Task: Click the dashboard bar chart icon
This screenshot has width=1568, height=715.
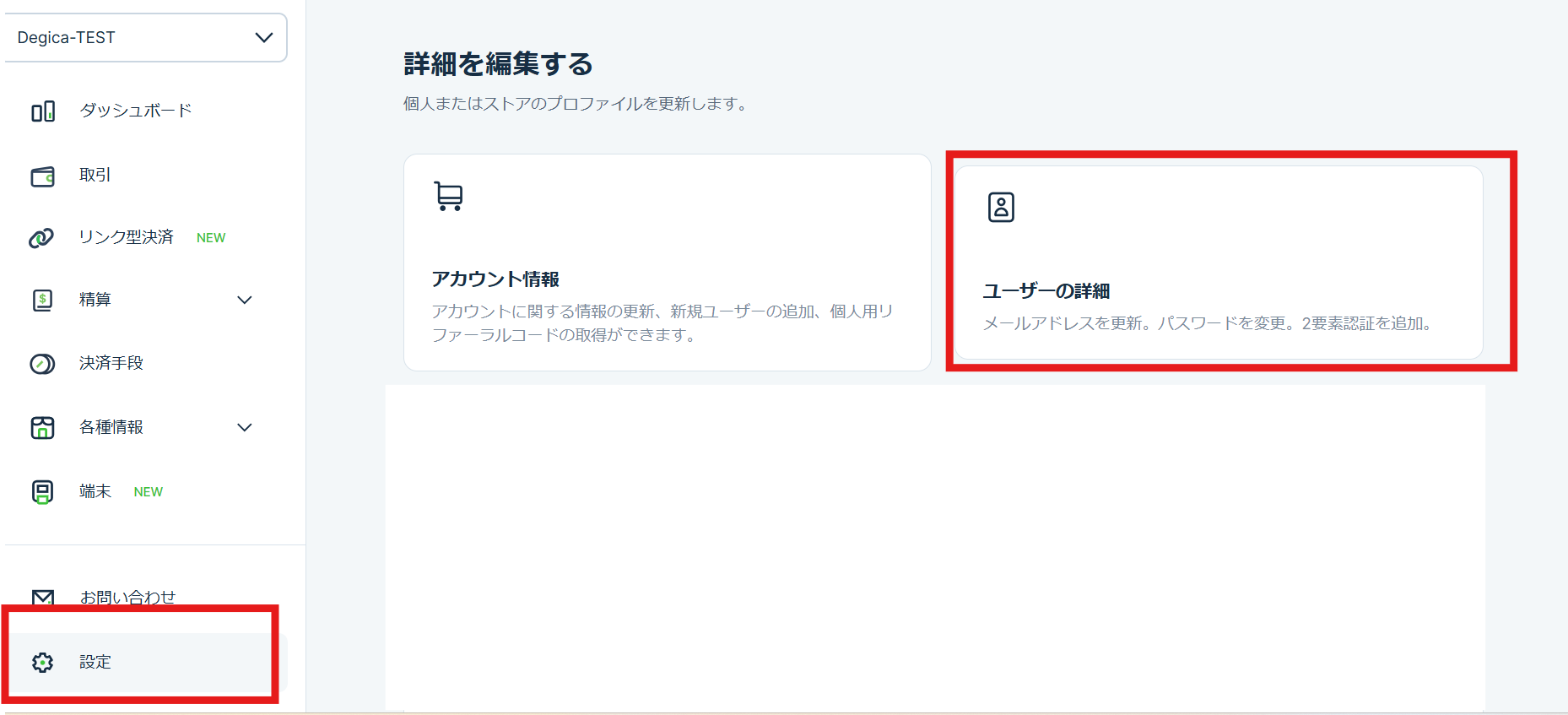Action: pyautogui.click(x=43, y=111)
